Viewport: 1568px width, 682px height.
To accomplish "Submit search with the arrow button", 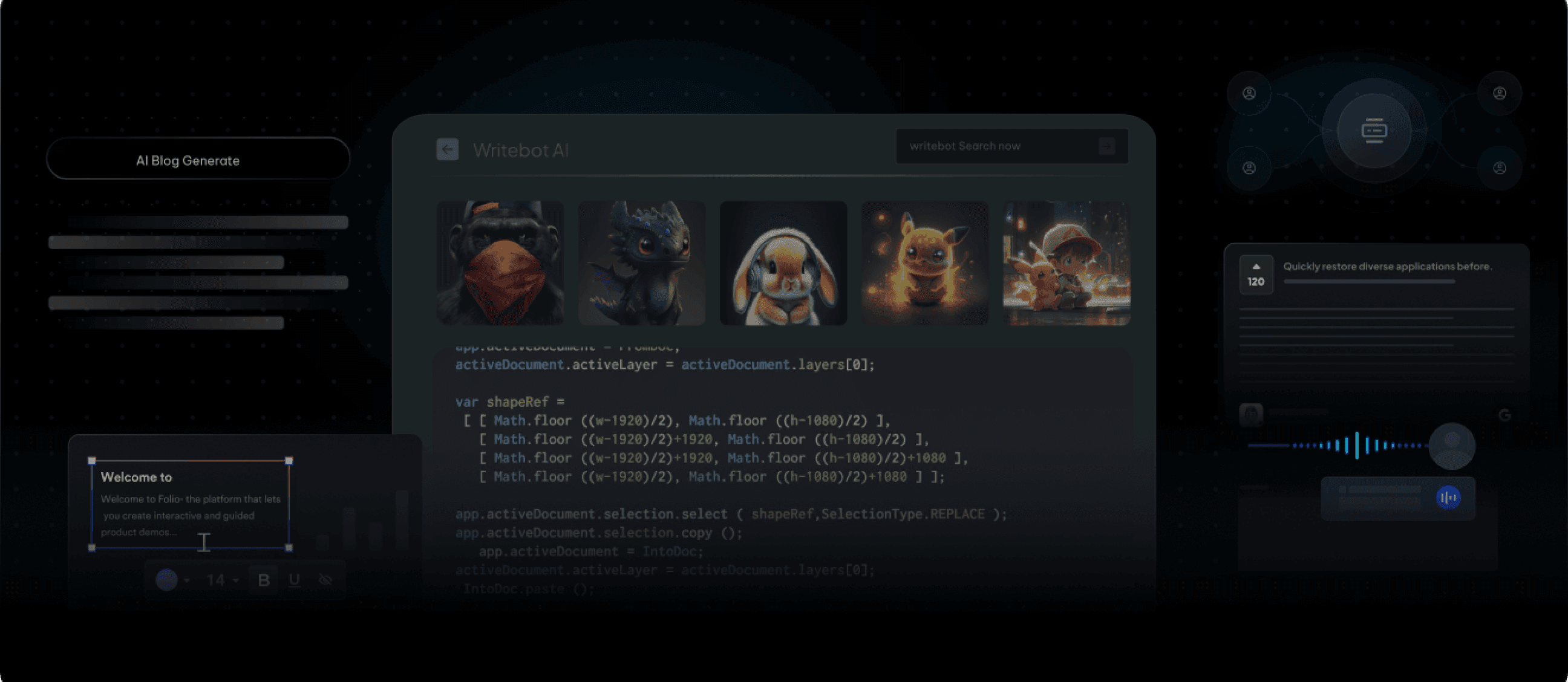I will click(x=1106, y=146).
